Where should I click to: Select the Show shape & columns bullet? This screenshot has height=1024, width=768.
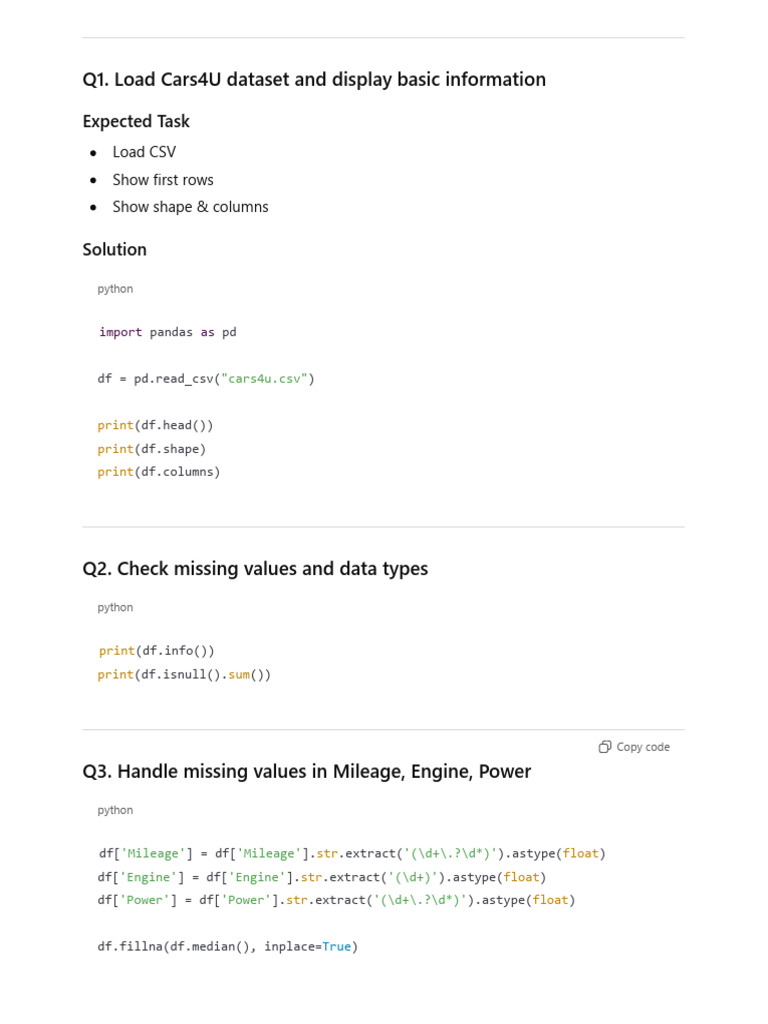(190, 207)
